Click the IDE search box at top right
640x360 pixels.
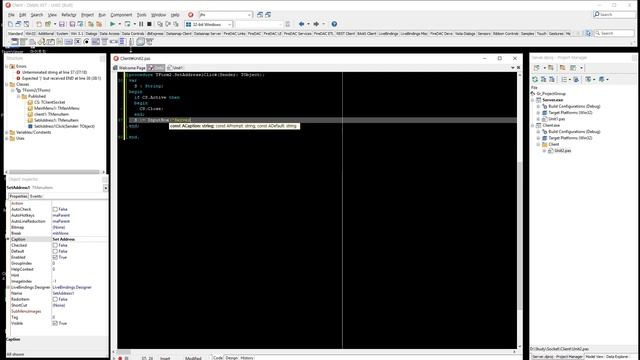[614, 14]
